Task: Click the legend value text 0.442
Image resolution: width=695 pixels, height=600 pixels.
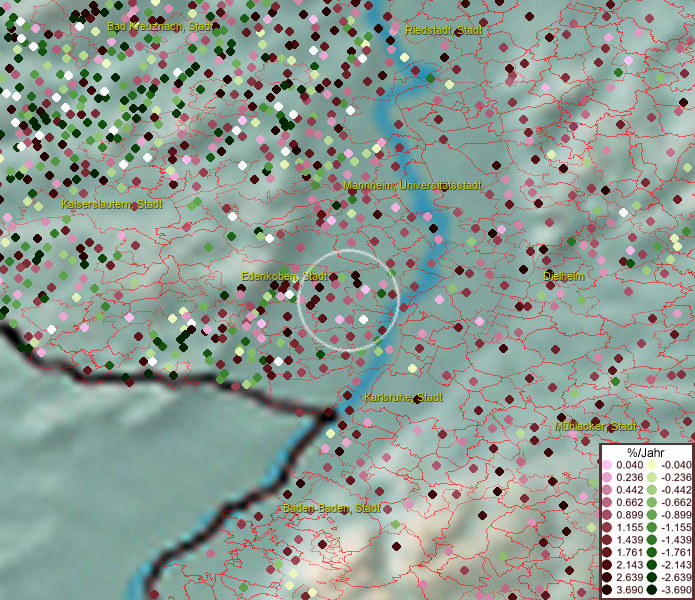Action: pos(629,490)
